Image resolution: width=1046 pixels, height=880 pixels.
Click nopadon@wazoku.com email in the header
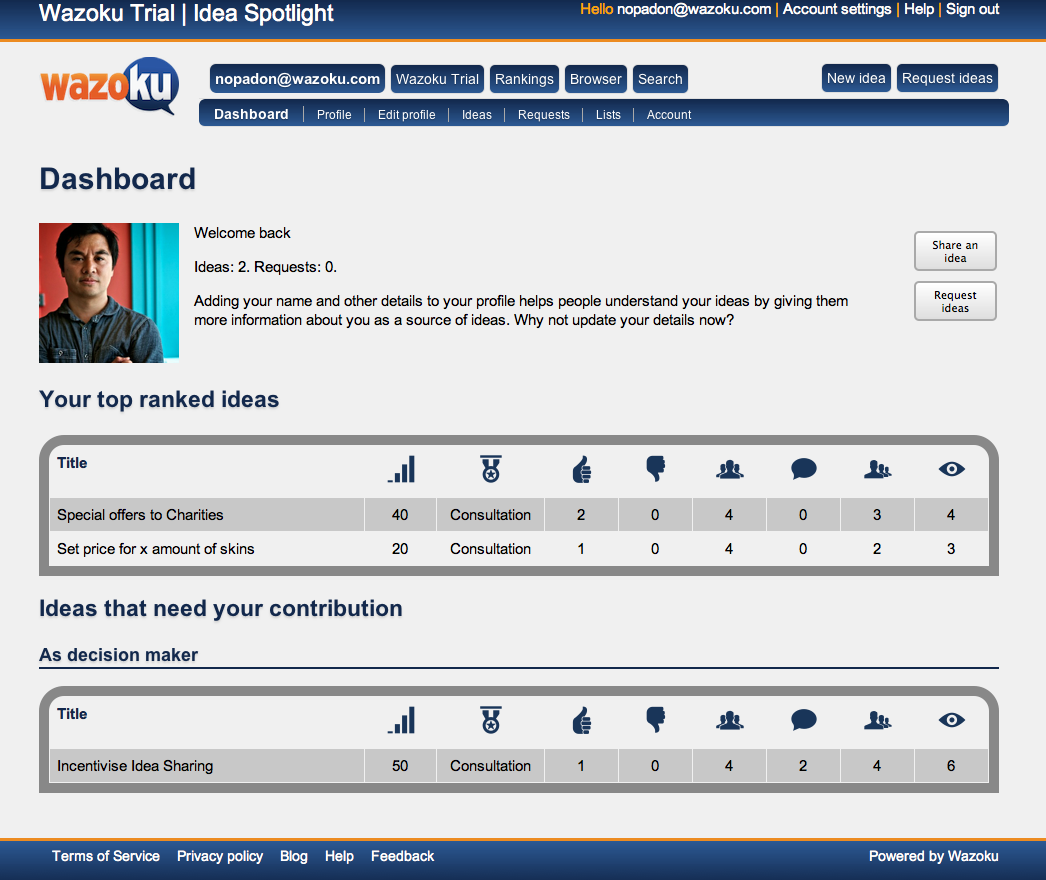point(694,9)
